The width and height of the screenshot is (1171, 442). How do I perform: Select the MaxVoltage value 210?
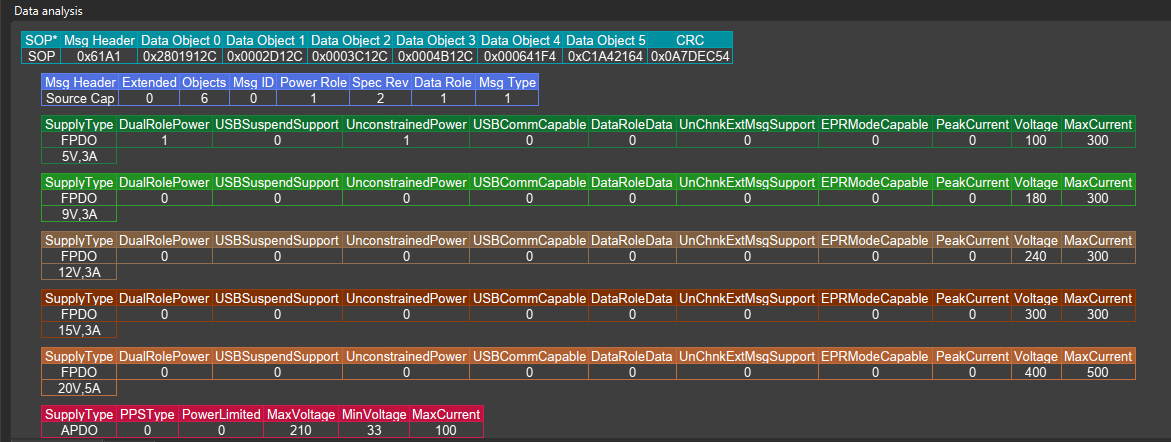301,429
